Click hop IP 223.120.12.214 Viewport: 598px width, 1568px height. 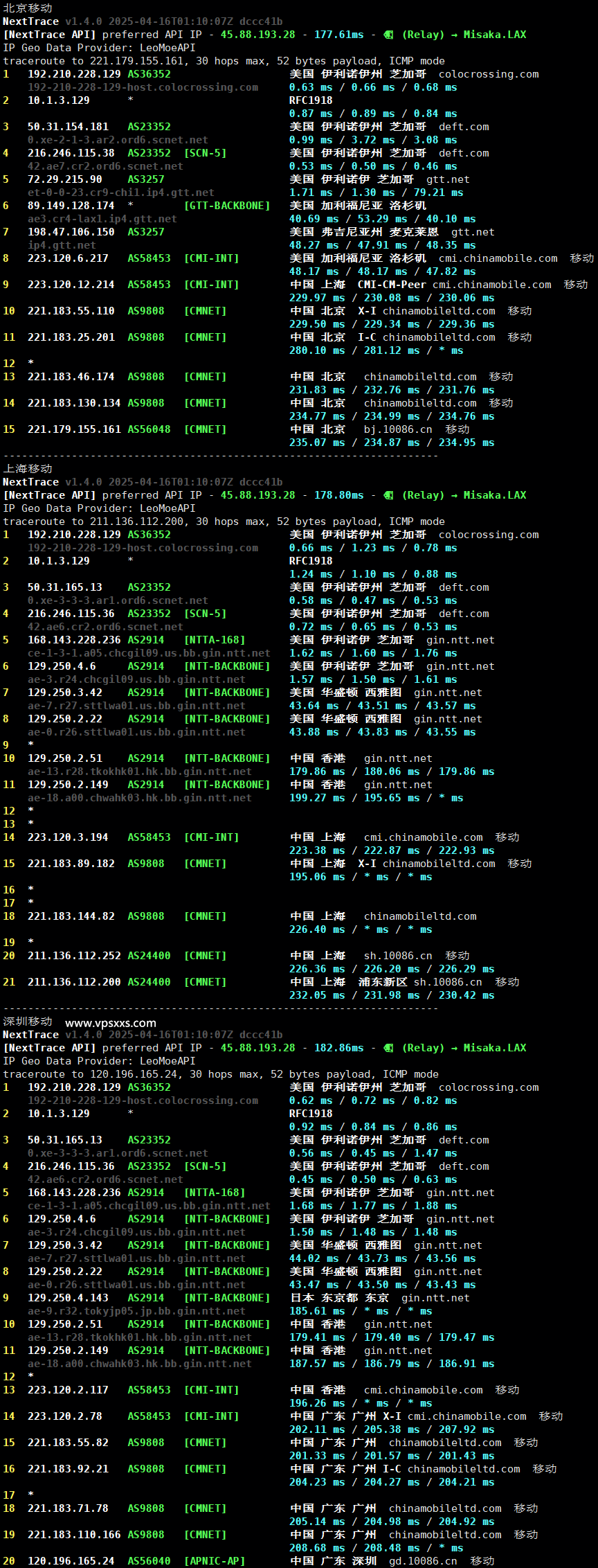click(71, 285)
